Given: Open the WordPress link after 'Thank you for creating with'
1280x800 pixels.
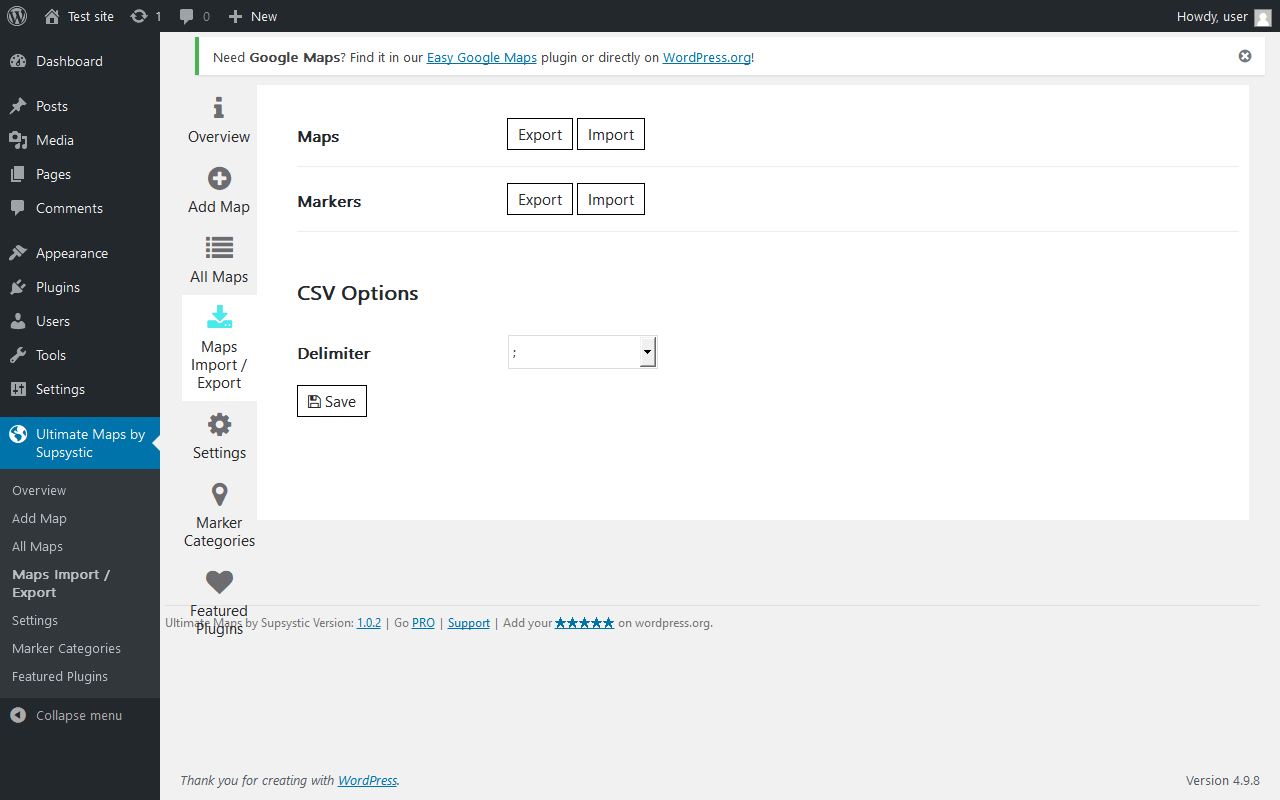Looking at the screenshot, I should (367, 780).
